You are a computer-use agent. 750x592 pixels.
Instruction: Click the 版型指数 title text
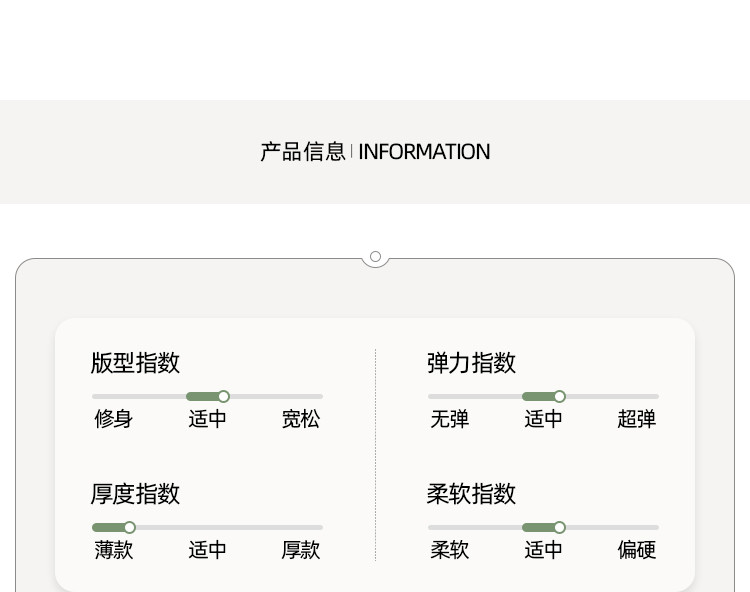click(x=135, y=363)
